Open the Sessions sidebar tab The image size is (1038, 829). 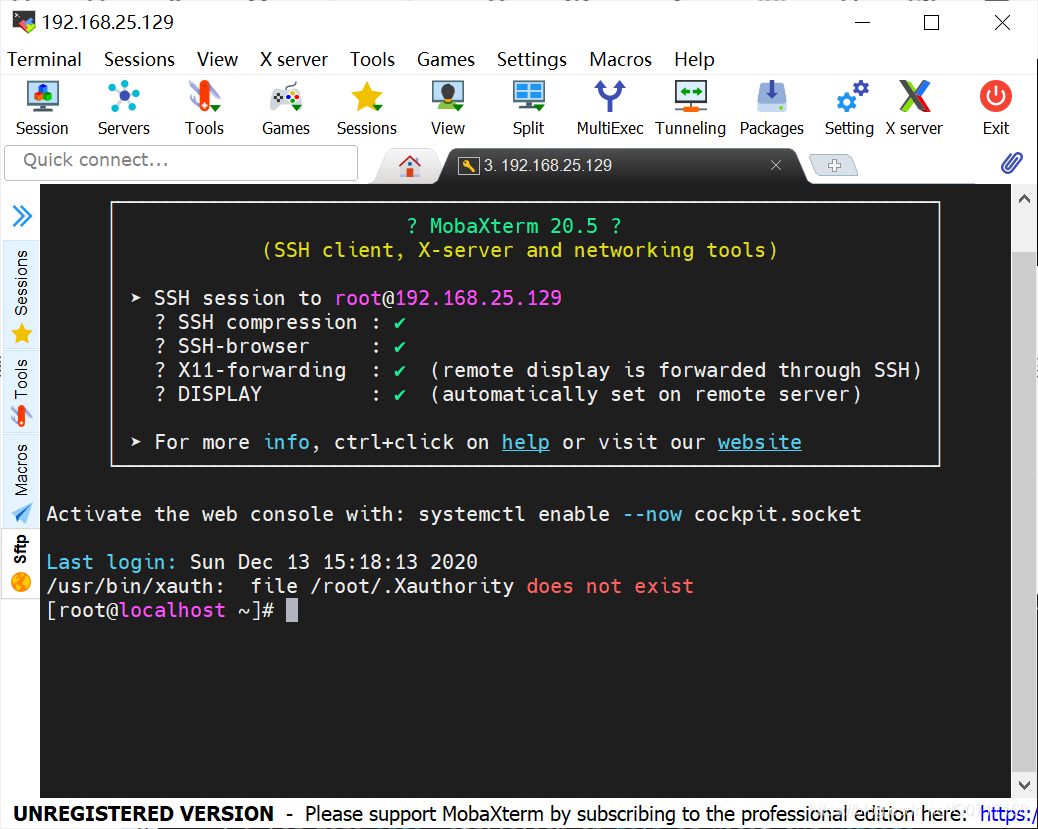(x=21, y=295)
